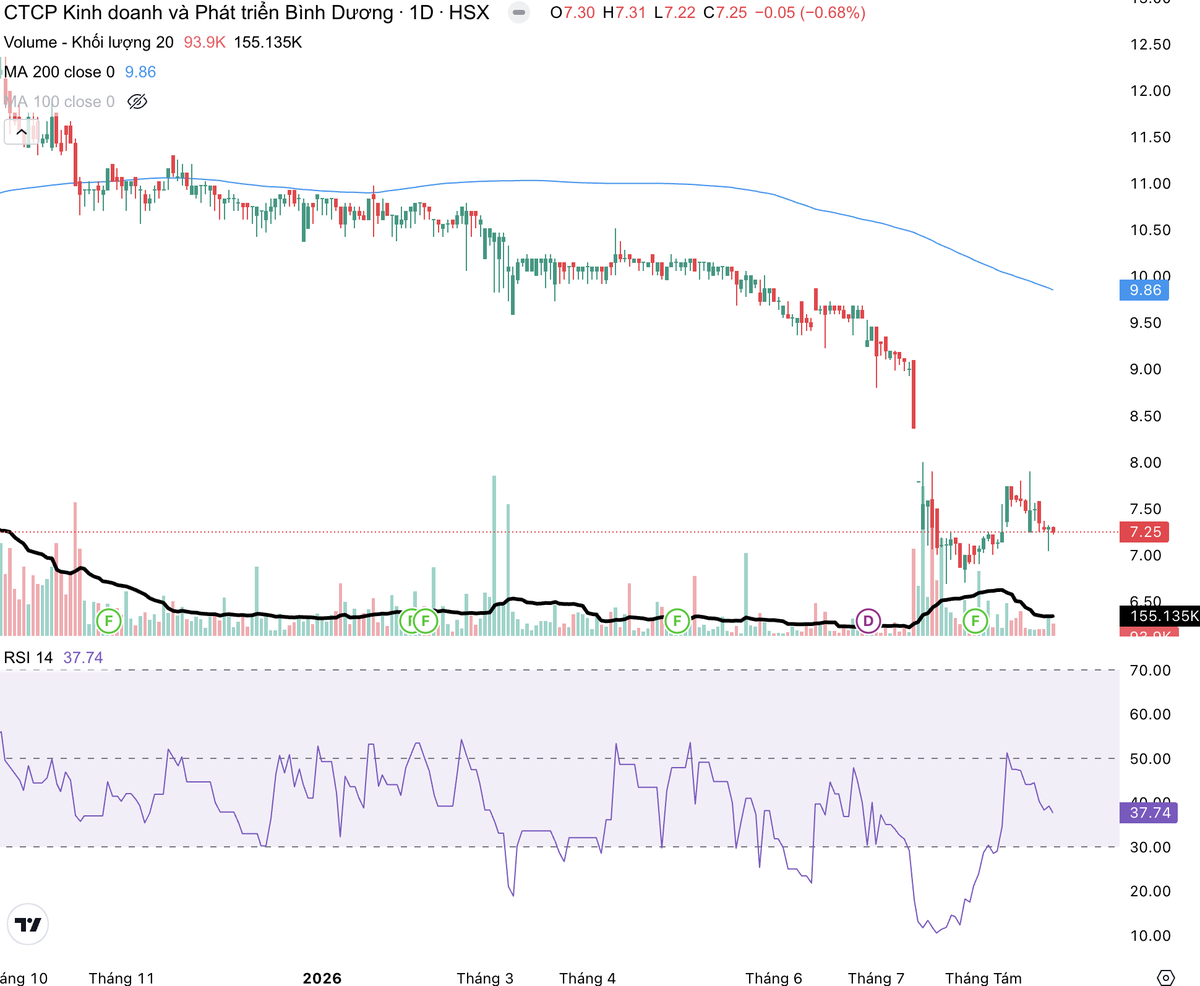Click the change value −0.05 (−0.68%)
The height and width of the screenshot is (986, 1200).
(811, 13)
